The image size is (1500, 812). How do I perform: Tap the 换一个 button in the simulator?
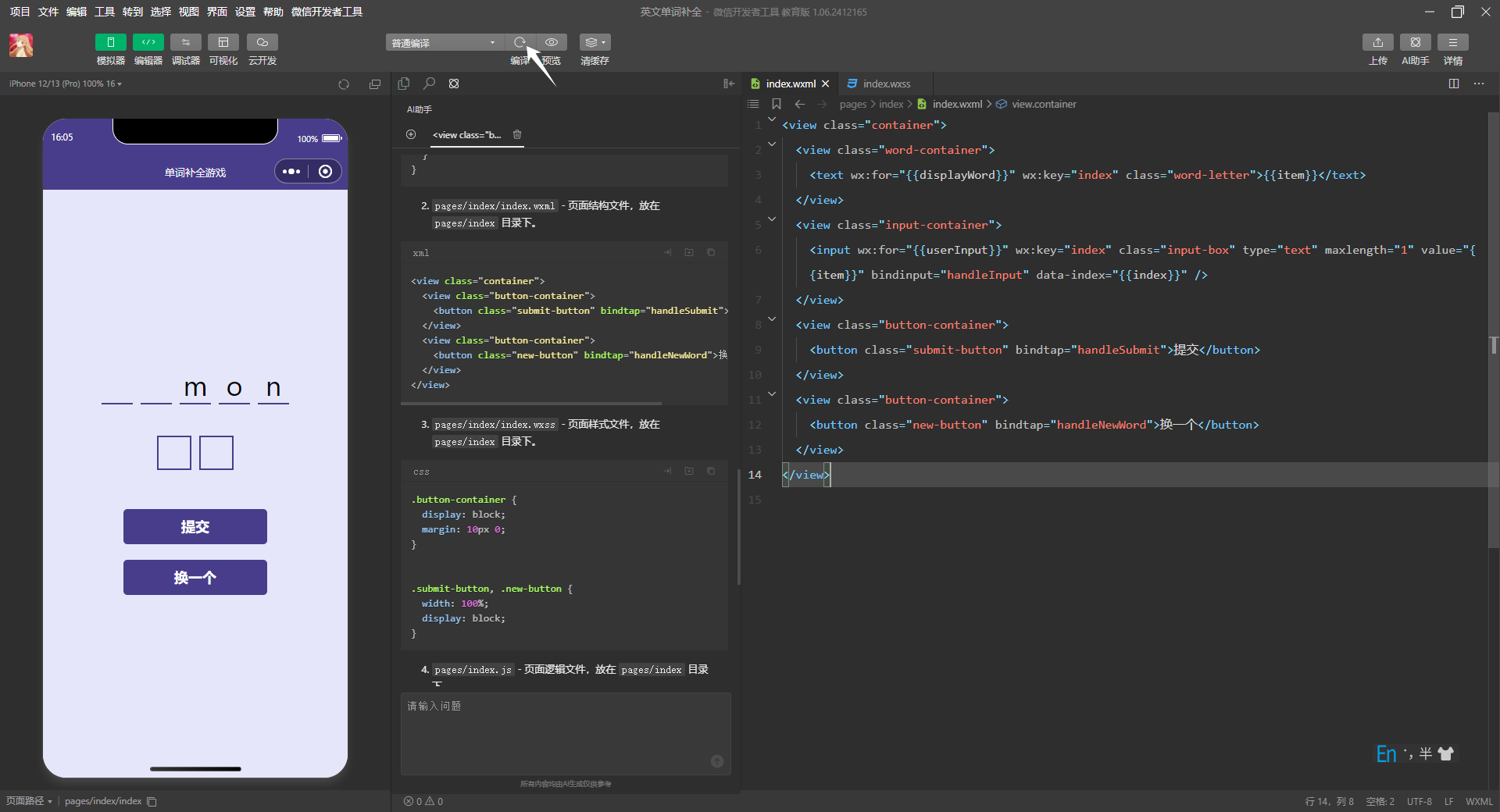(x=195, y=578)
